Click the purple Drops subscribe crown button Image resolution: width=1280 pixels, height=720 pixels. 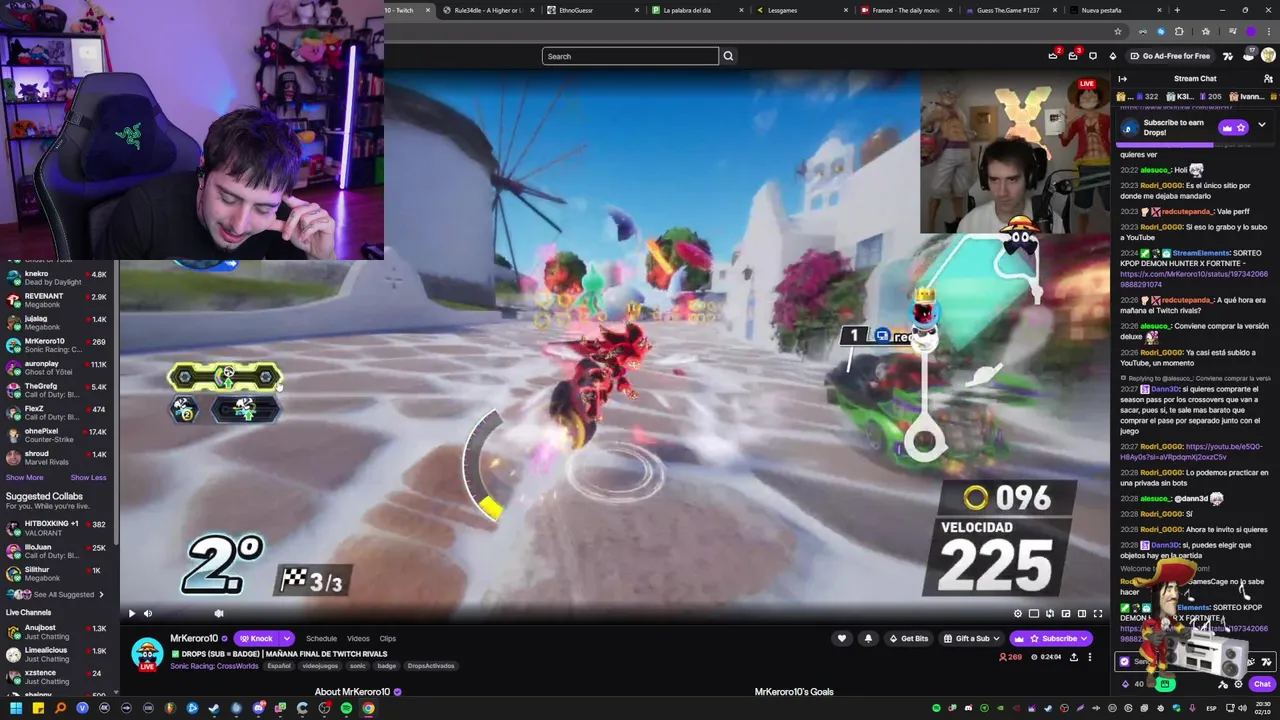1233,128
